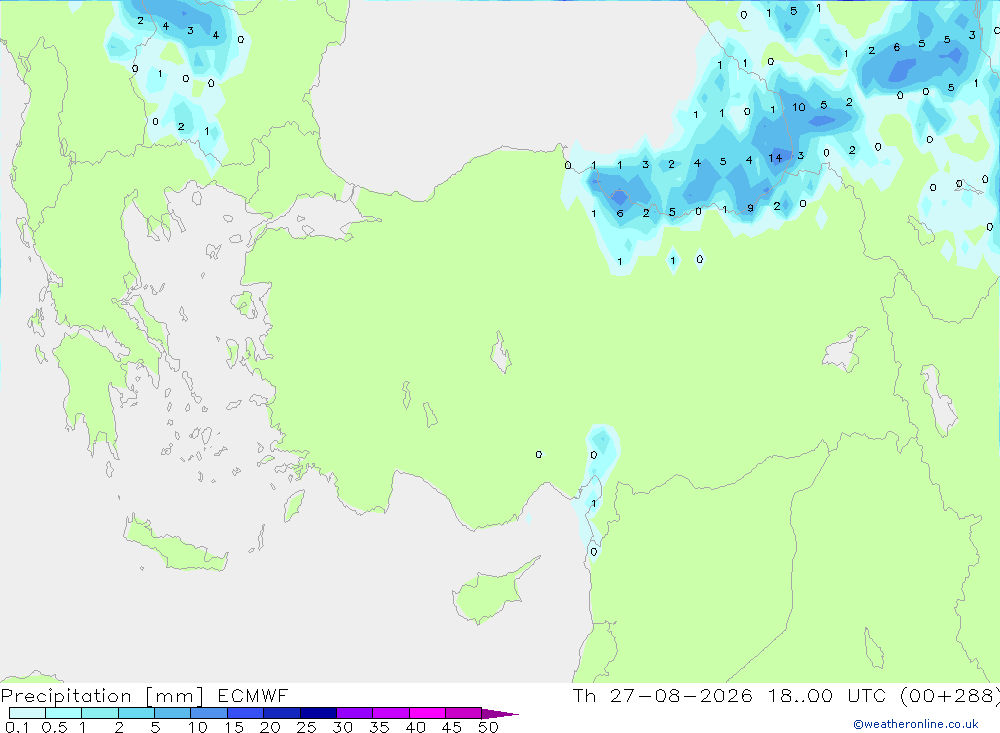Viewport: 1000px width, 733px height.
Task: Click the above-50 mm legend arrow tip
Action: 500,713
